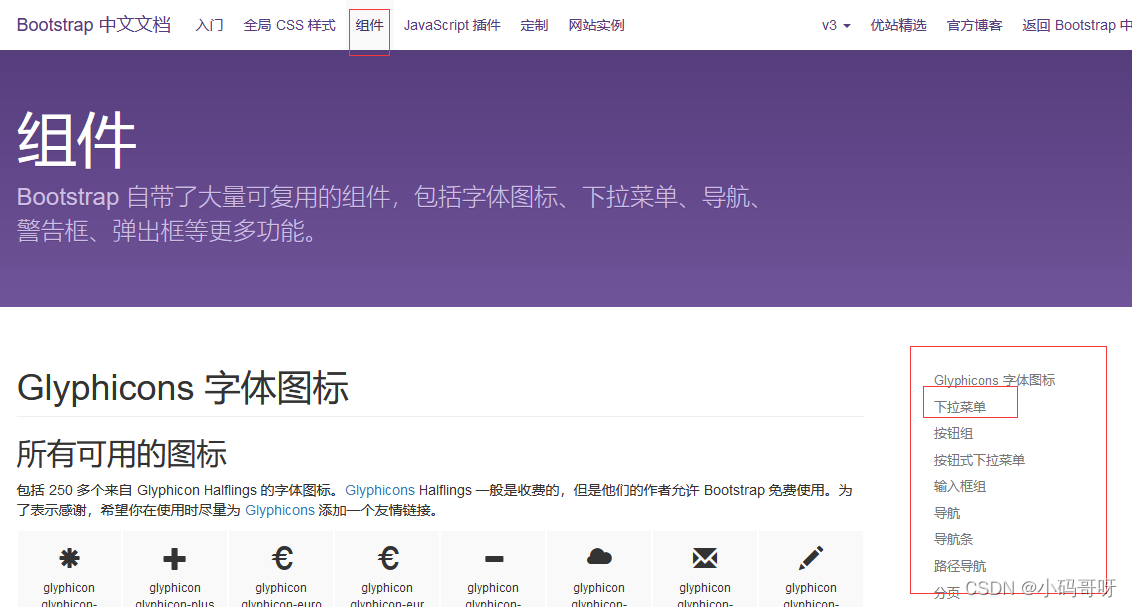Open 网站实例 in the navbar
The image size is (1132, 607).
[x=596, y=25]
